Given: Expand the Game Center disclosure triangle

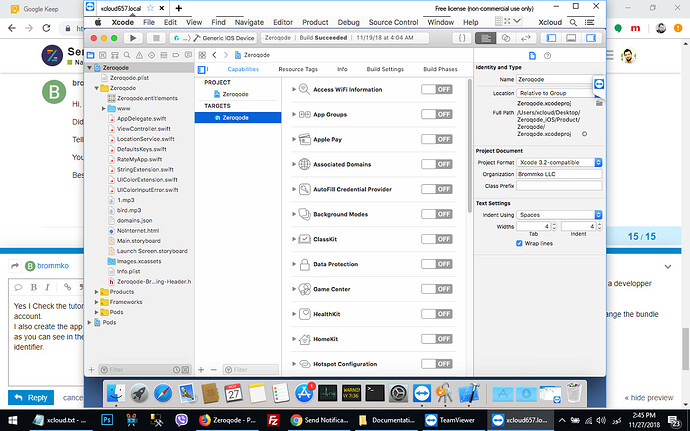Looking at the screenshot, I should coord(294,289).
